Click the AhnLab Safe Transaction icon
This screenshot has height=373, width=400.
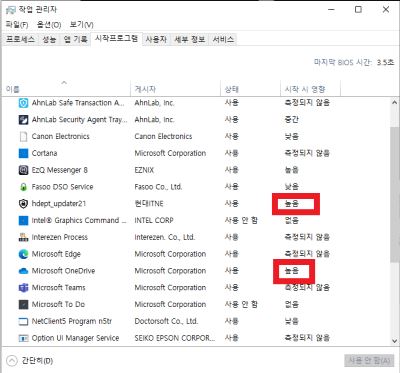click(x=23, y=103)
